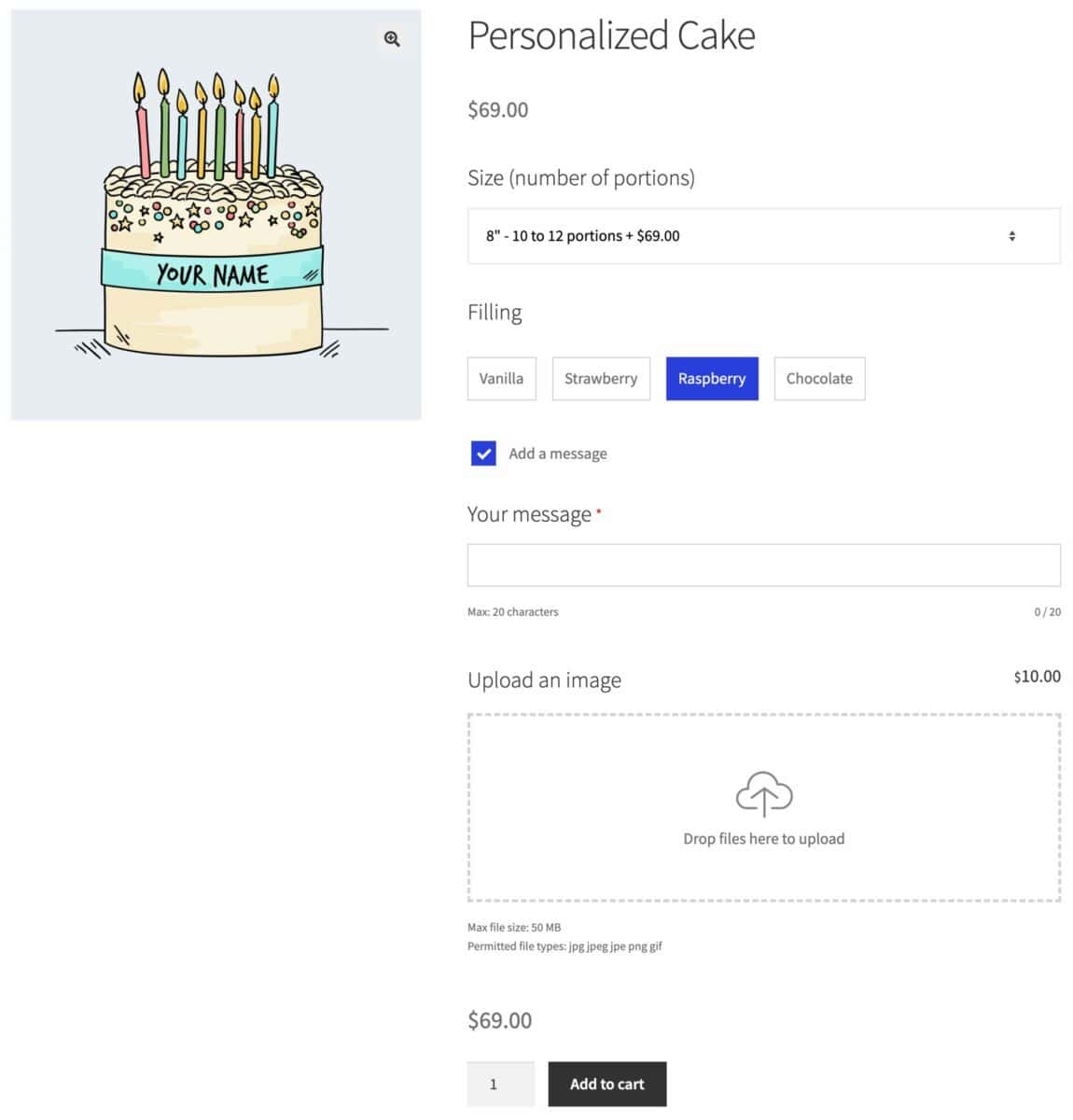1073x1120 pixels.
Task: Open the Size portions dropdown
Action: (x=763, y=236)
